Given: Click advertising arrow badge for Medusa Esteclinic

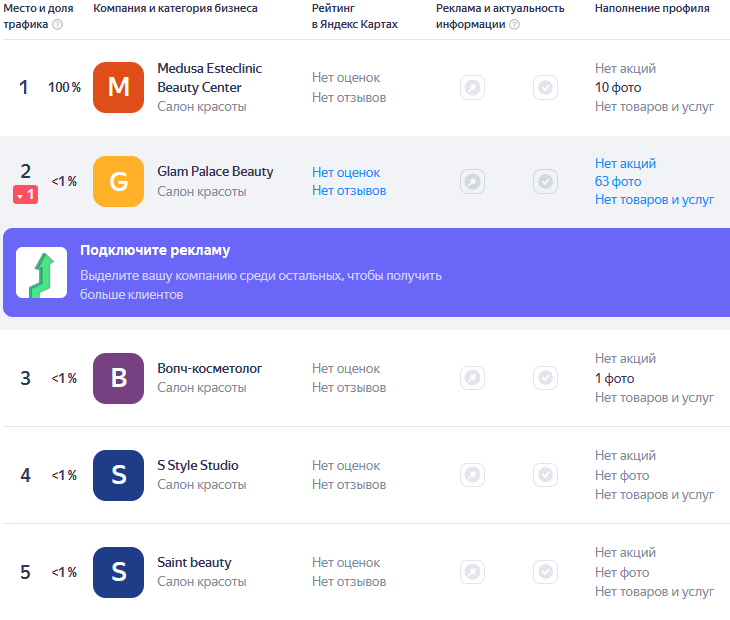Looking at the screenshot, I should pyautogui.click(x=473, y=88).
